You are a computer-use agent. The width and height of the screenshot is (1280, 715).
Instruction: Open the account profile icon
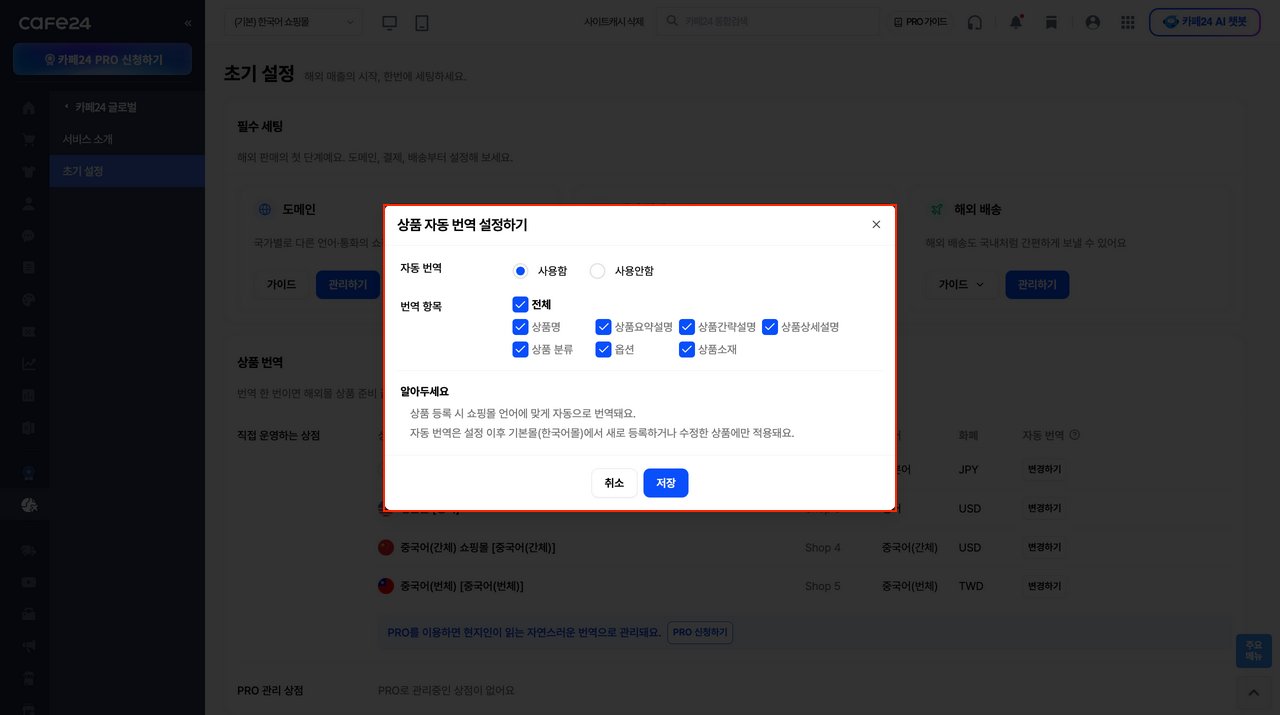[1092, 22]
